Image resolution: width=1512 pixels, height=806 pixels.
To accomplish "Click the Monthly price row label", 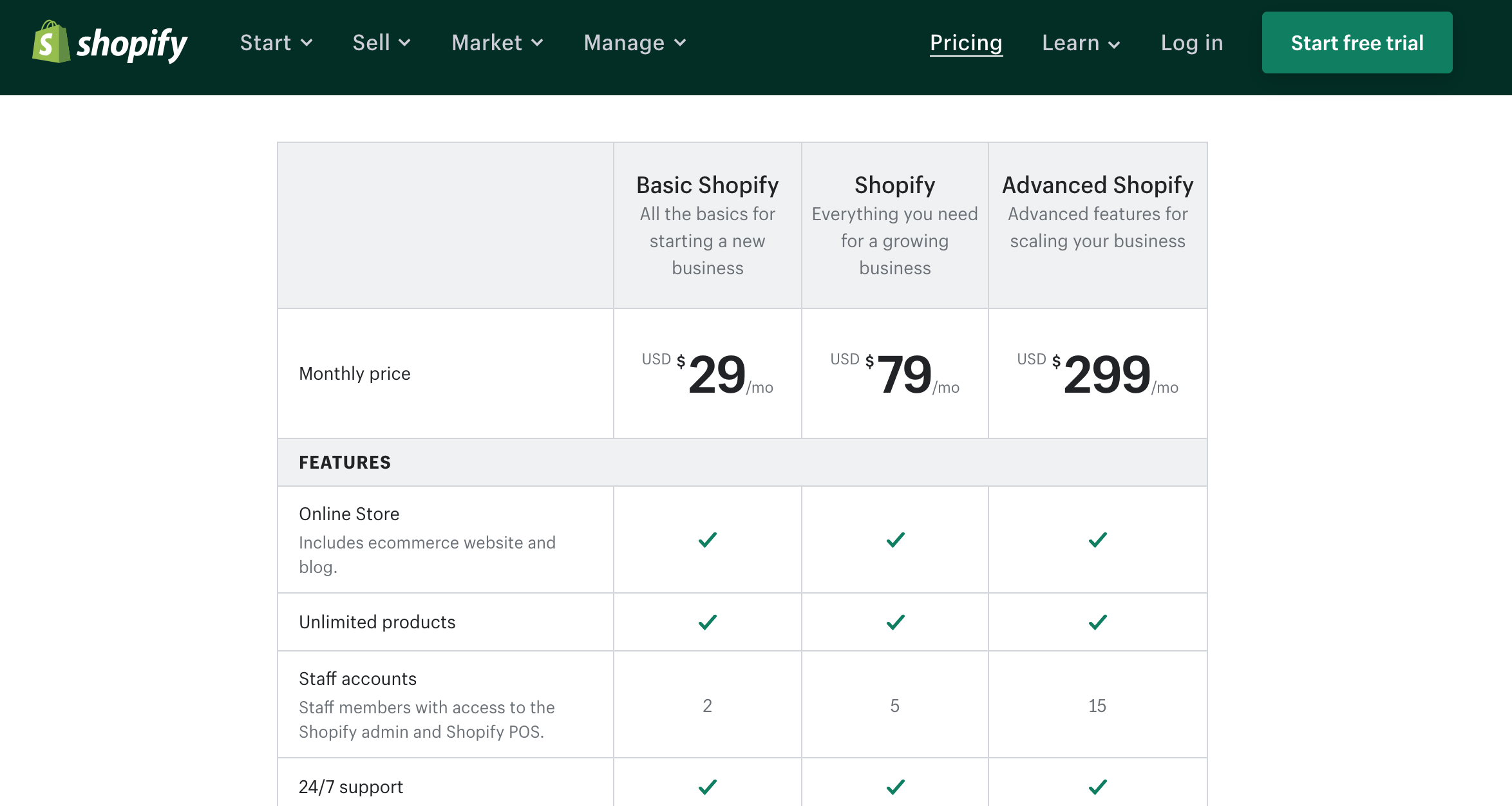I will tap(355, 373).
